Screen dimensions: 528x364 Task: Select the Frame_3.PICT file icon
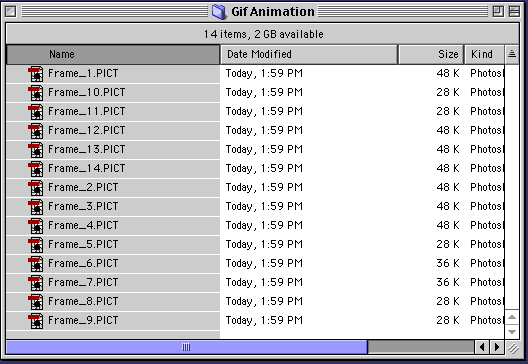click(36, 207)
